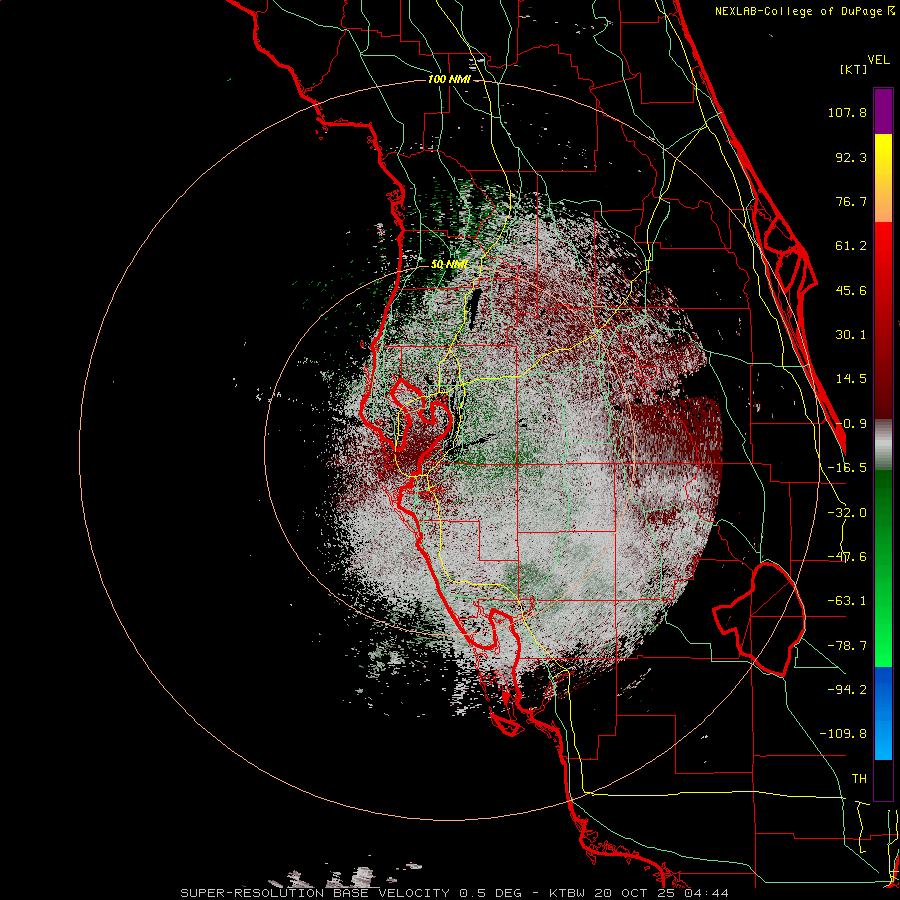
Task: Select the -63.1 scale value
Action: point(847,601)
